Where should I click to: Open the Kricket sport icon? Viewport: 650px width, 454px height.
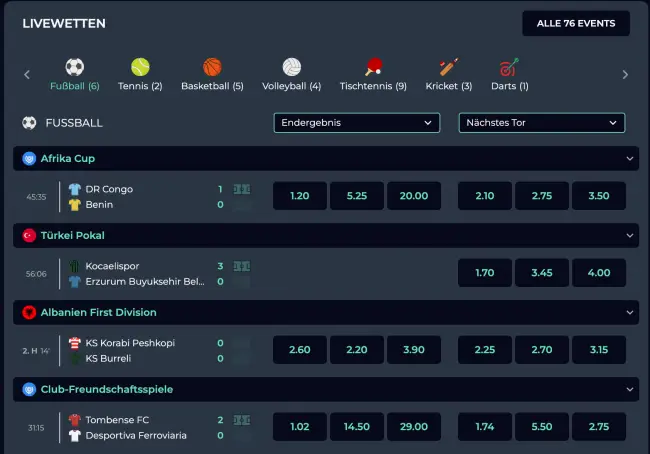[448, 67]
